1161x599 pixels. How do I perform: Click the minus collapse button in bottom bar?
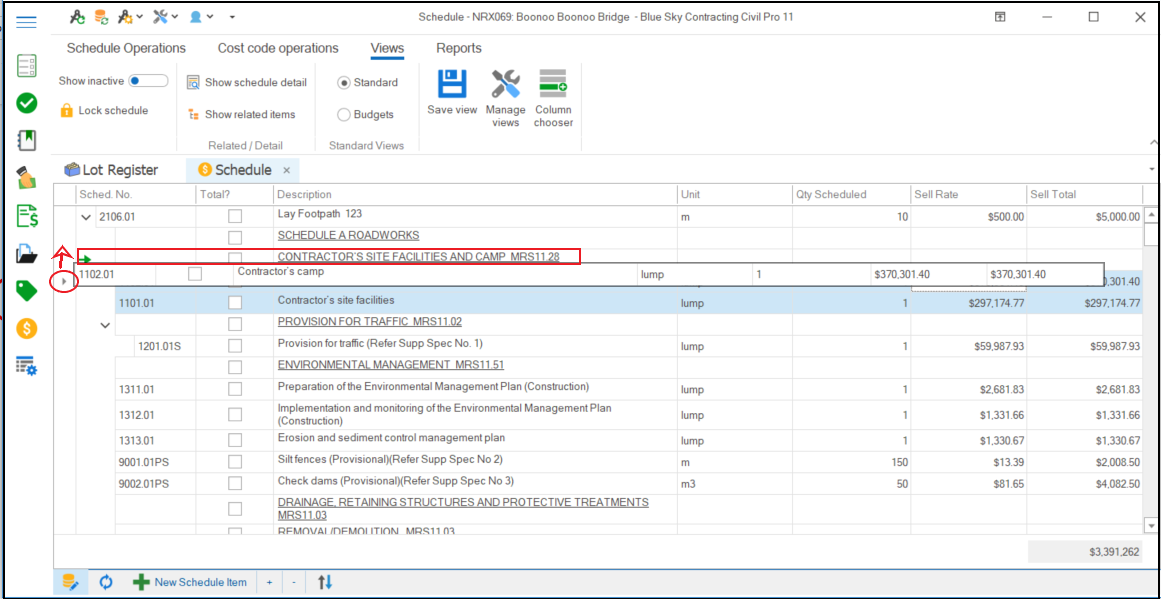pos(294,582)
